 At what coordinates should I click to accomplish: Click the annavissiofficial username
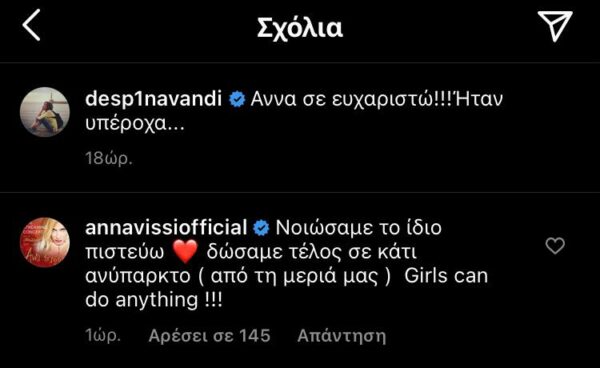tap(166, 228)
